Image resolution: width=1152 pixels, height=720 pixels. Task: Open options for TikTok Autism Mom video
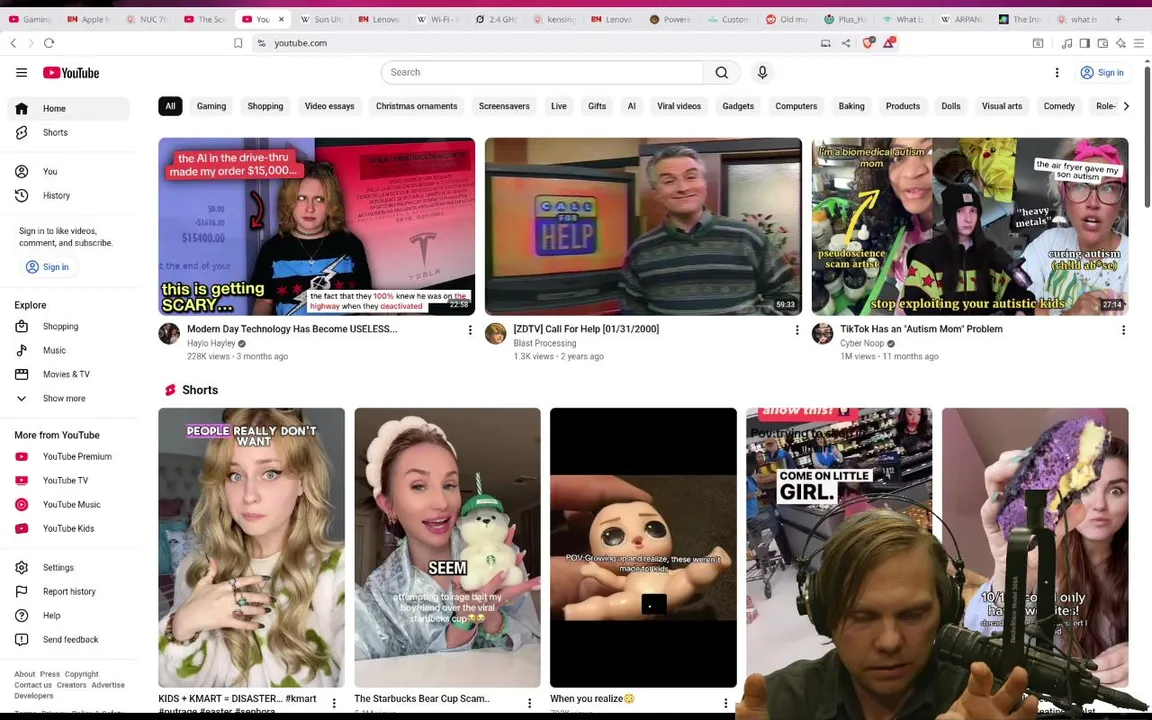[1123, 331]
